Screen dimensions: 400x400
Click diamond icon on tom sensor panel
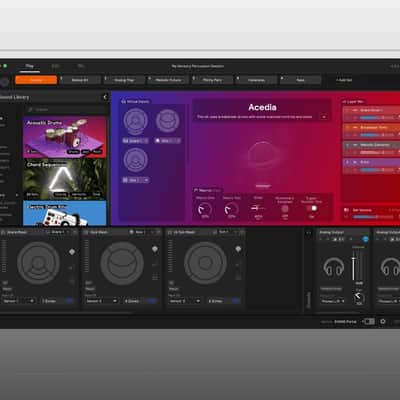pos(238,249)
